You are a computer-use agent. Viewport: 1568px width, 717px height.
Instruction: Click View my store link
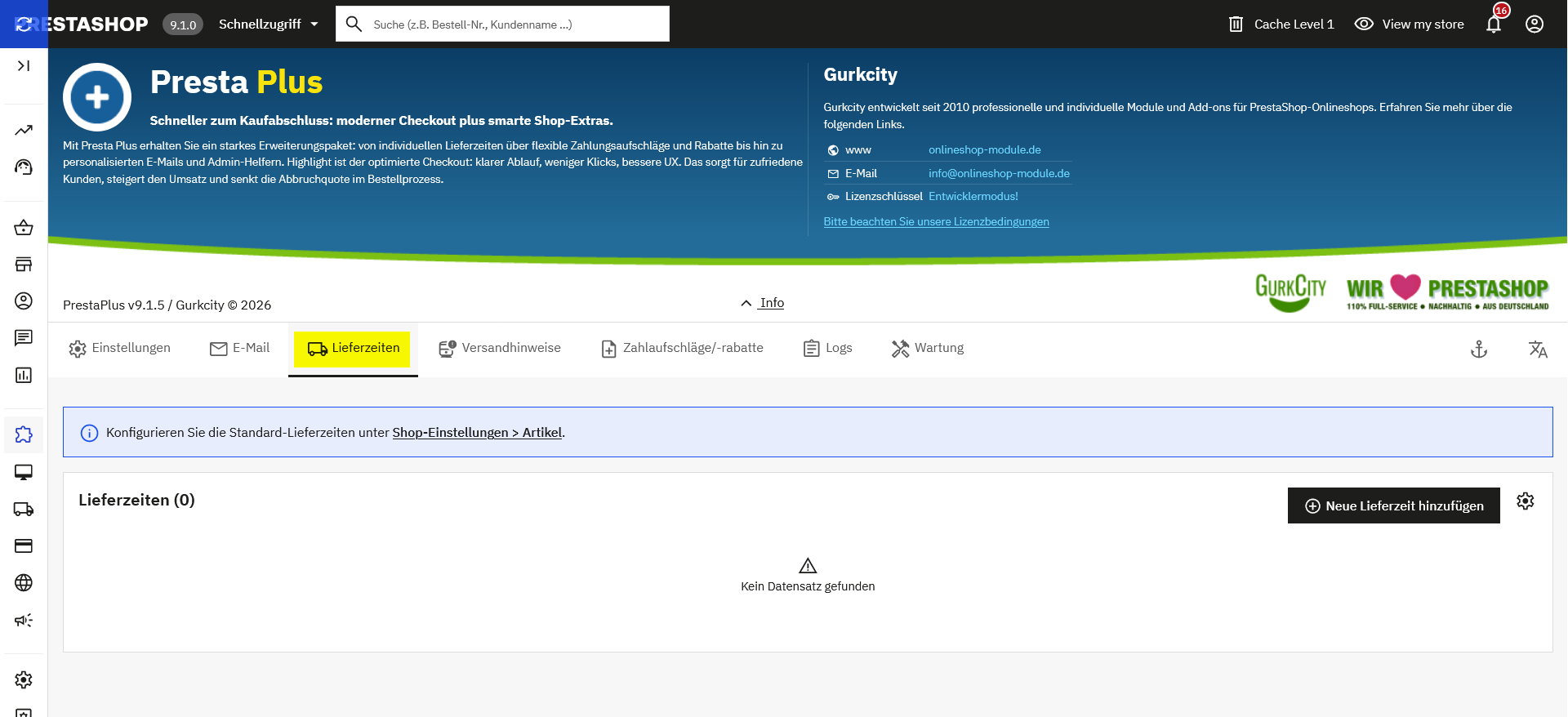tap(1410, 24)
